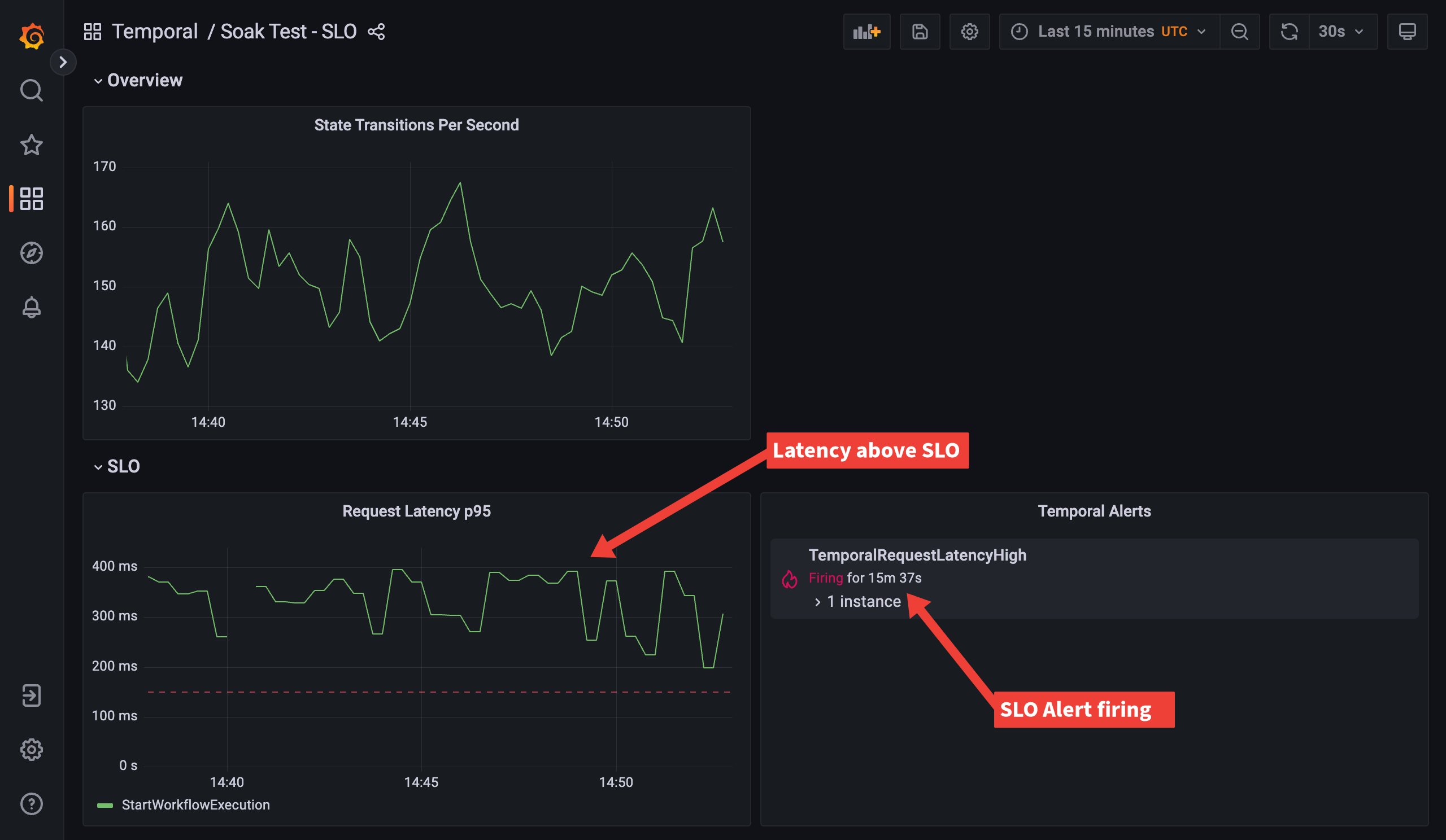Open Request Latency p95 panel title menu

pyautogui.click(x=417, y=511)
